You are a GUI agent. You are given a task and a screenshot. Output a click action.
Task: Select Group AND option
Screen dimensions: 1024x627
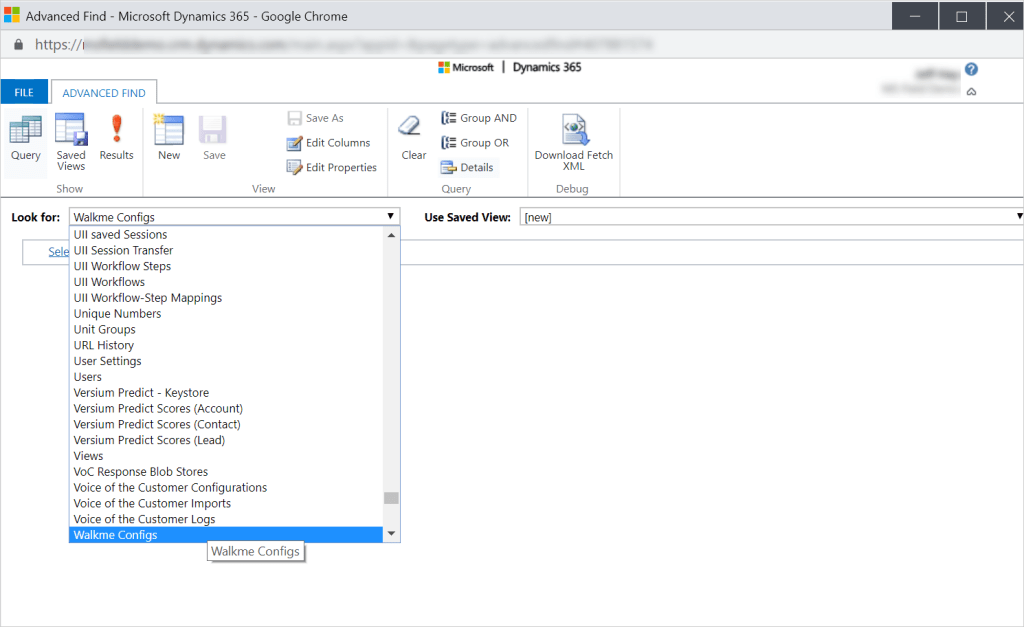(x=479, y=118)
